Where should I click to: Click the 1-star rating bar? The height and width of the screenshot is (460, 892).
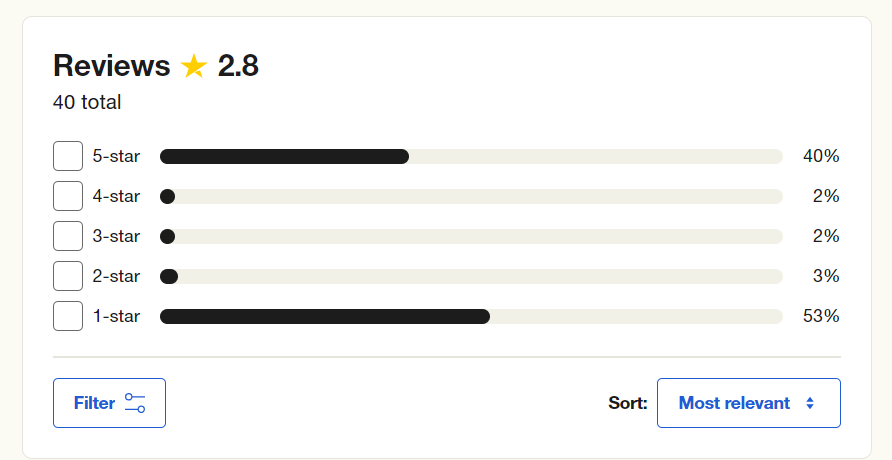(x=471, y=316)
